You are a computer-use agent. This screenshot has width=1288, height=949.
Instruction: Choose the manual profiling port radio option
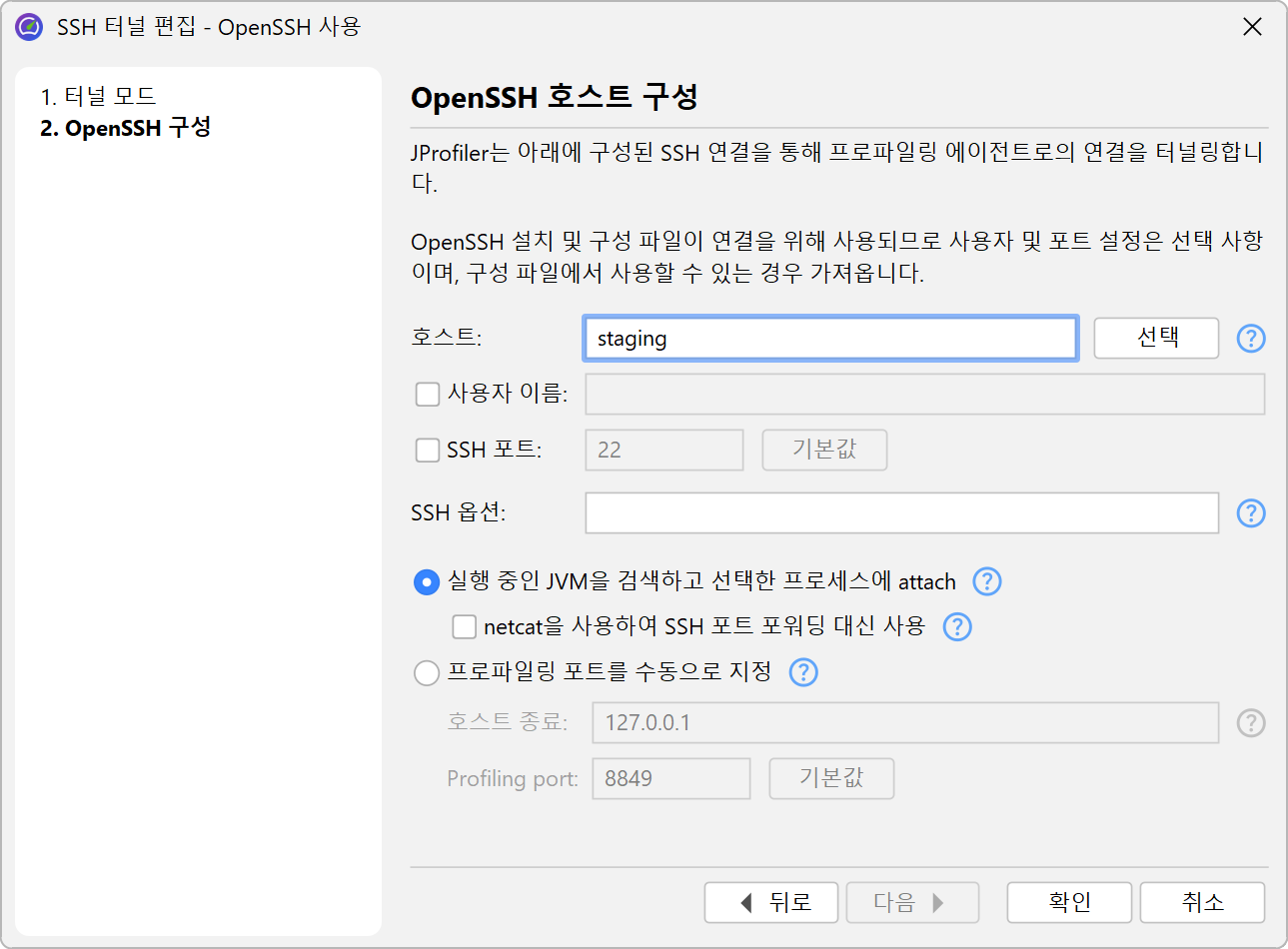(x=427, y=673)
